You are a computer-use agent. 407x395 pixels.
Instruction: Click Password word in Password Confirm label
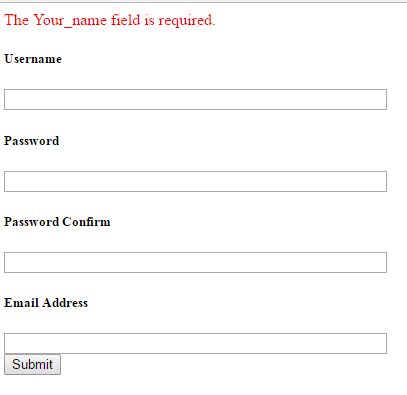click(x=32, y=222)
